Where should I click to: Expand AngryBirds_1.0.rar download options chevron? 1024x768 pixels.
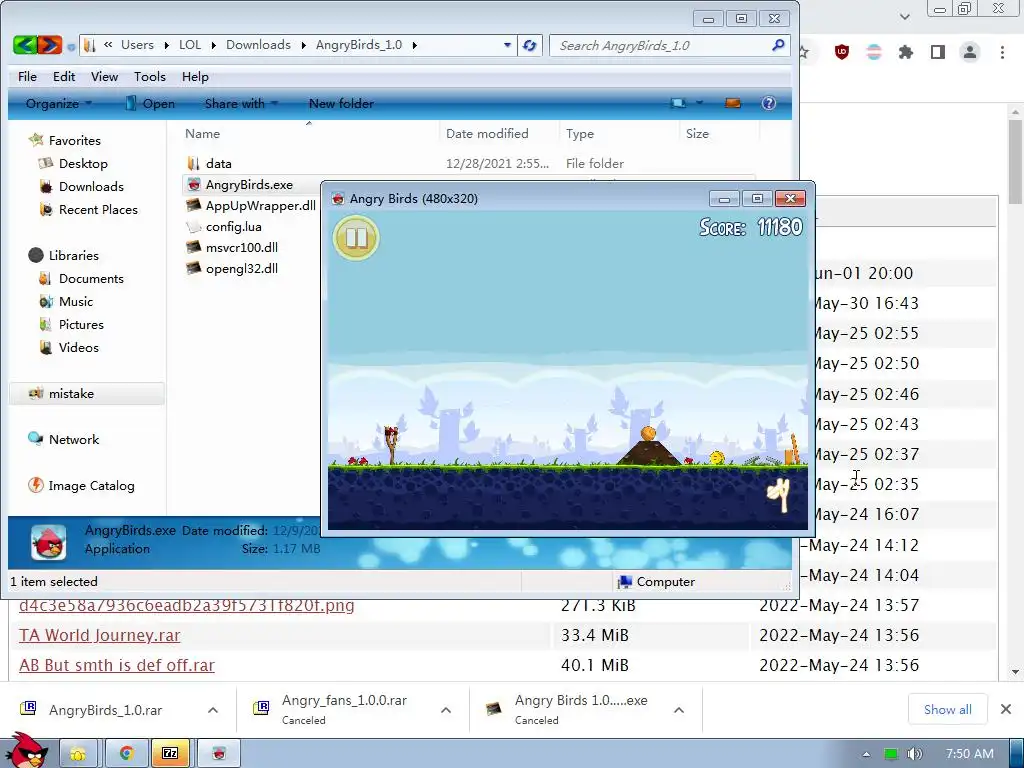click(x=213, y=710)
